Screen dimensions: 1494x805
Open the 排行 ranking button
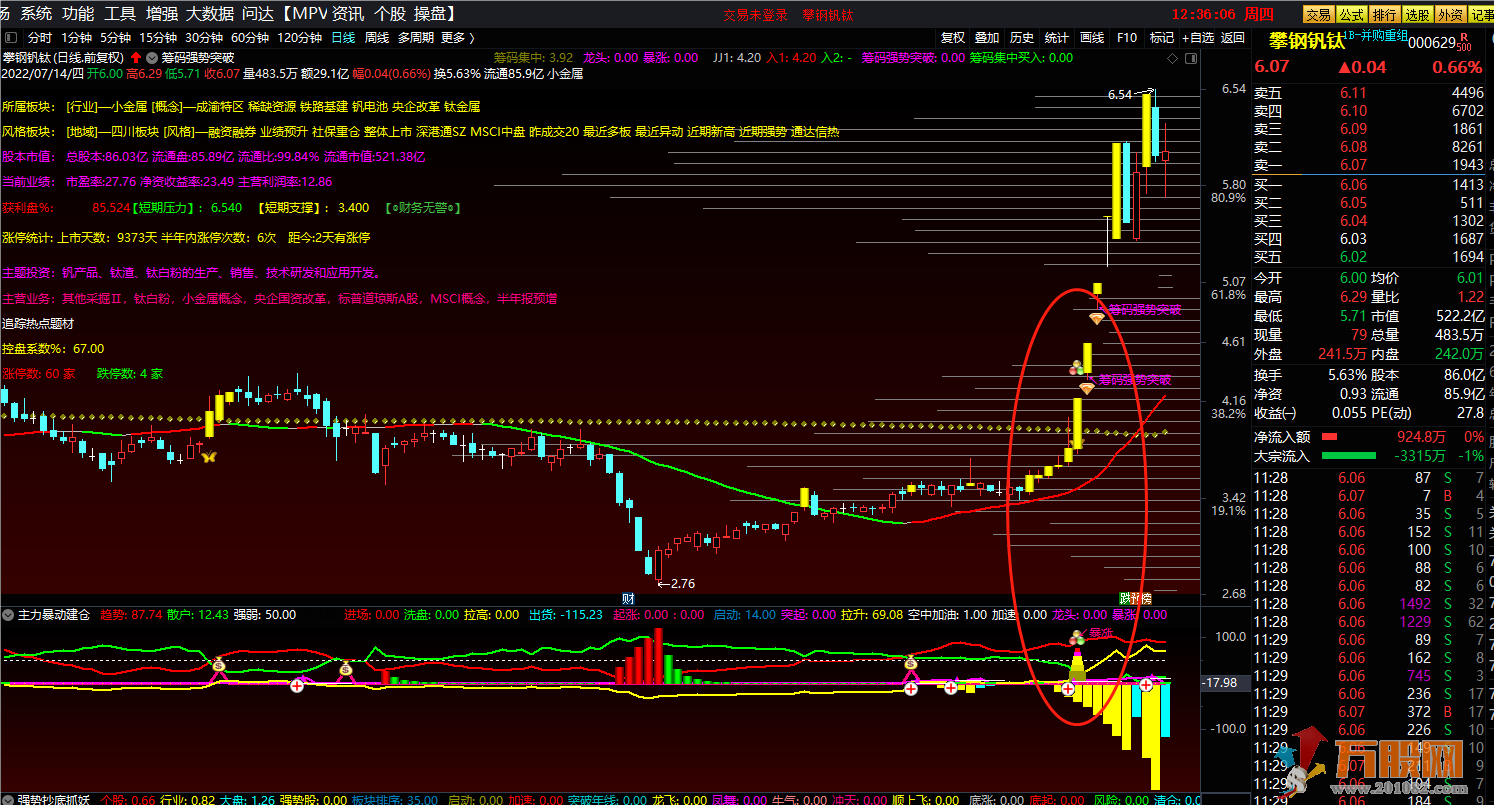(1384, 14)
